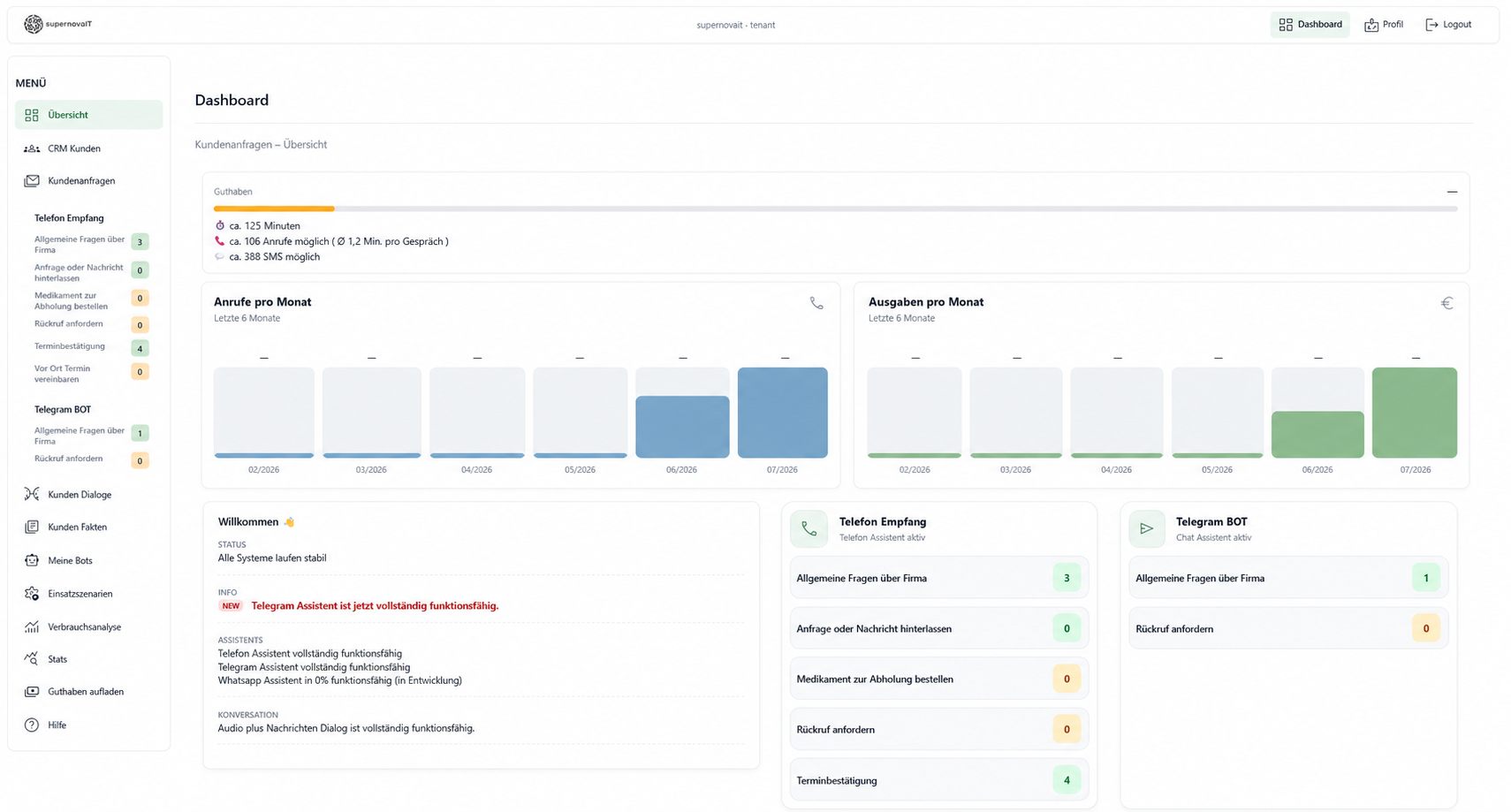Screen dimensions: 1511x812
Task: Click the Telegram BOT card send icon
Action: tap(1146, 528)
